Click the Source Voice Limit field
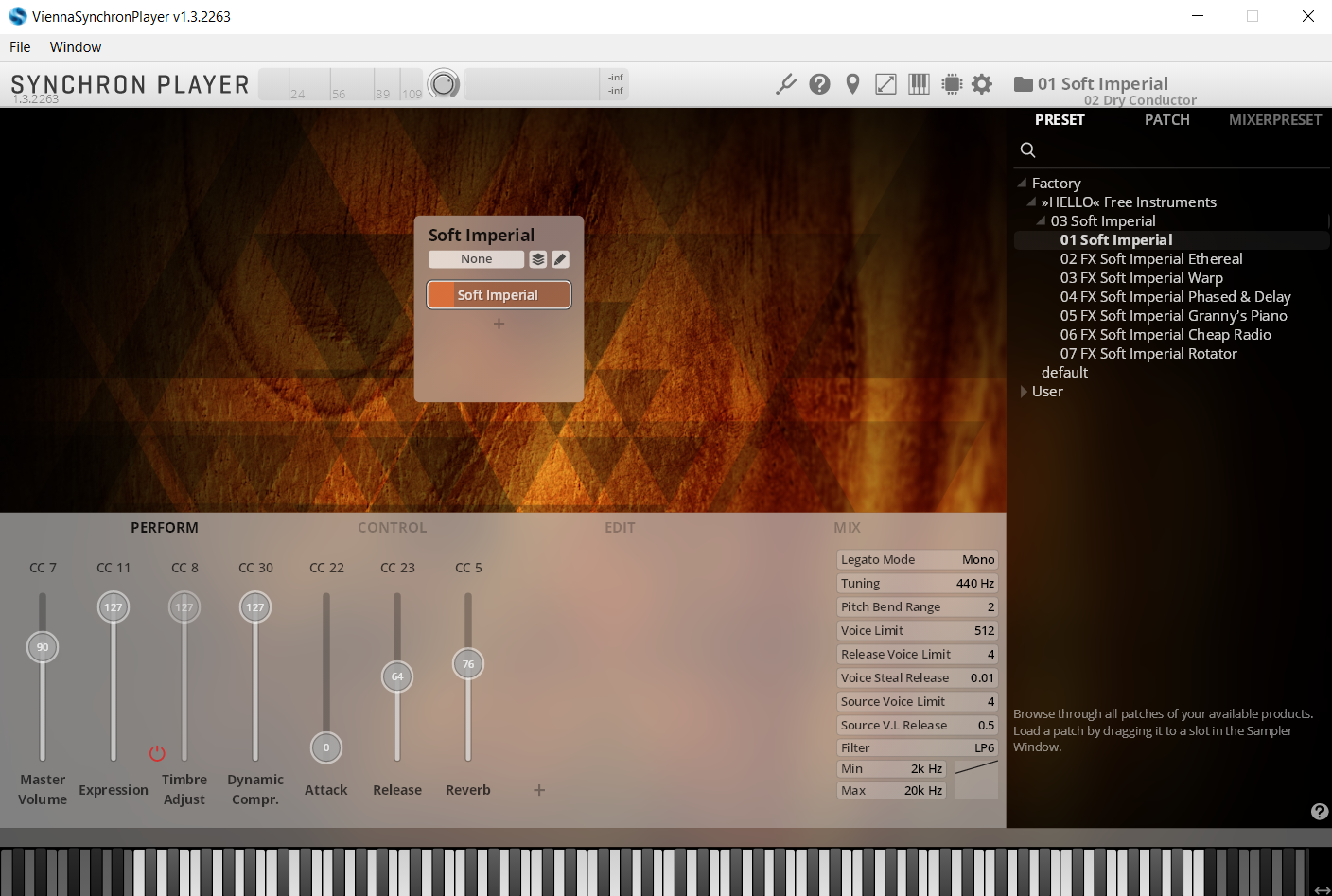1332x896 pixels. (x=918, y=702)
